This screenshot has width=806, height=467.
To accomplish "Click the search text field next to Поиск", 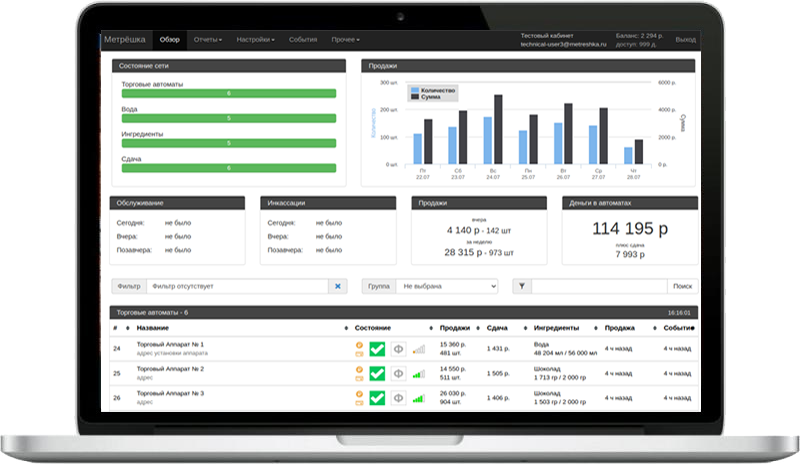I will (x=598, y=286).
